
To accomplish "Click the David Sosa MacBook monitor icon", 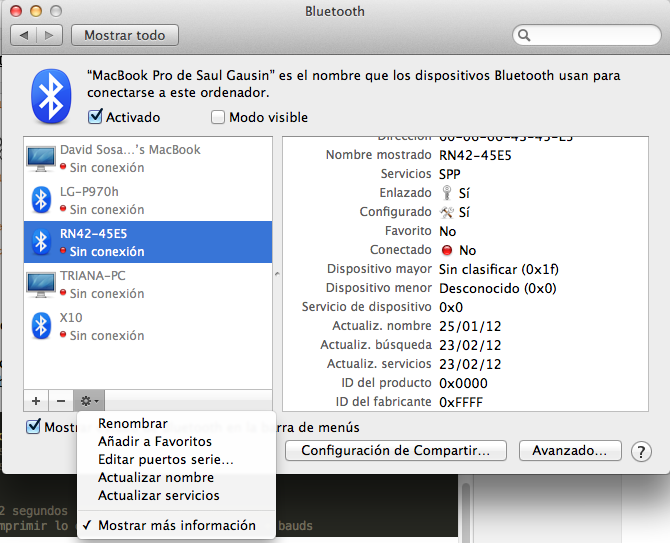I will [41, 158].
